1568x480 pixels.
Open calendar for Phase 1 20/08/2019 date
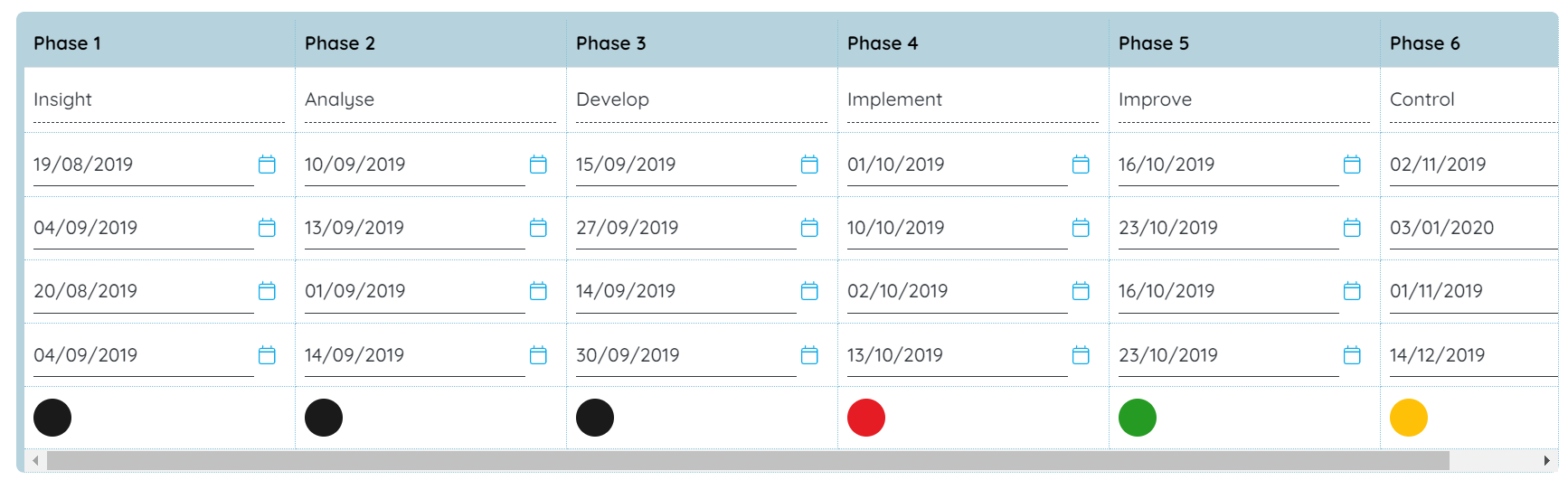coord(267,291)
